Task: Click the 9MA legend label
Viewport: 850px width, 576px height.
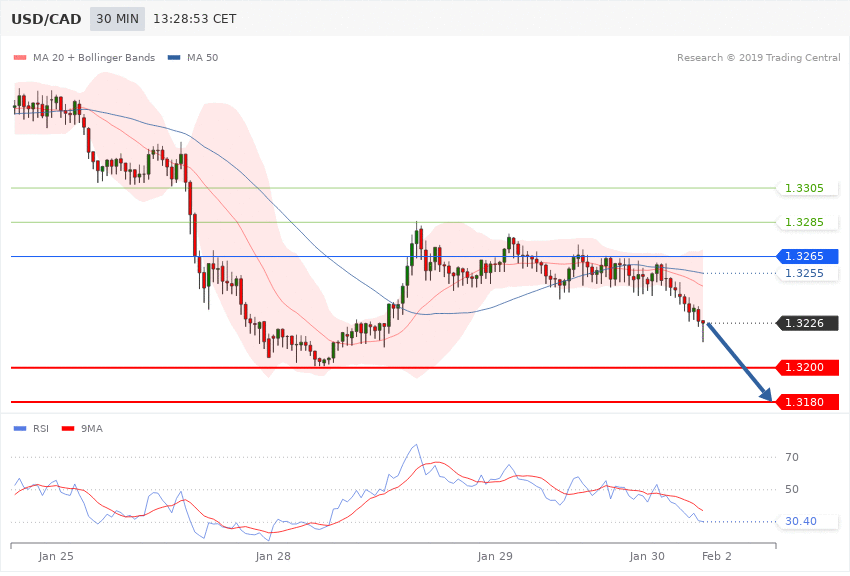Action: tap(92, 429)
